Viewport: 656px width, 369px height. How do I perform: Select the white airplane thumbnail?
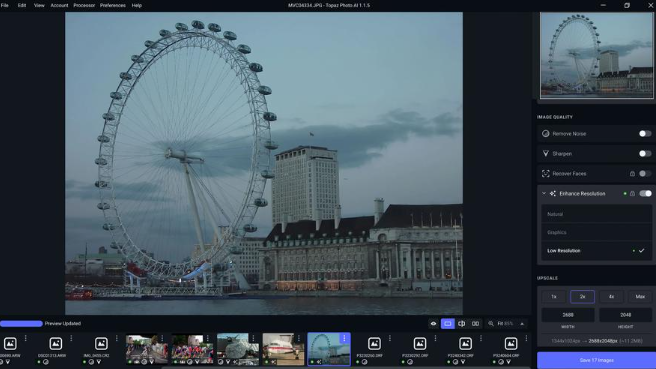[283, 349]
